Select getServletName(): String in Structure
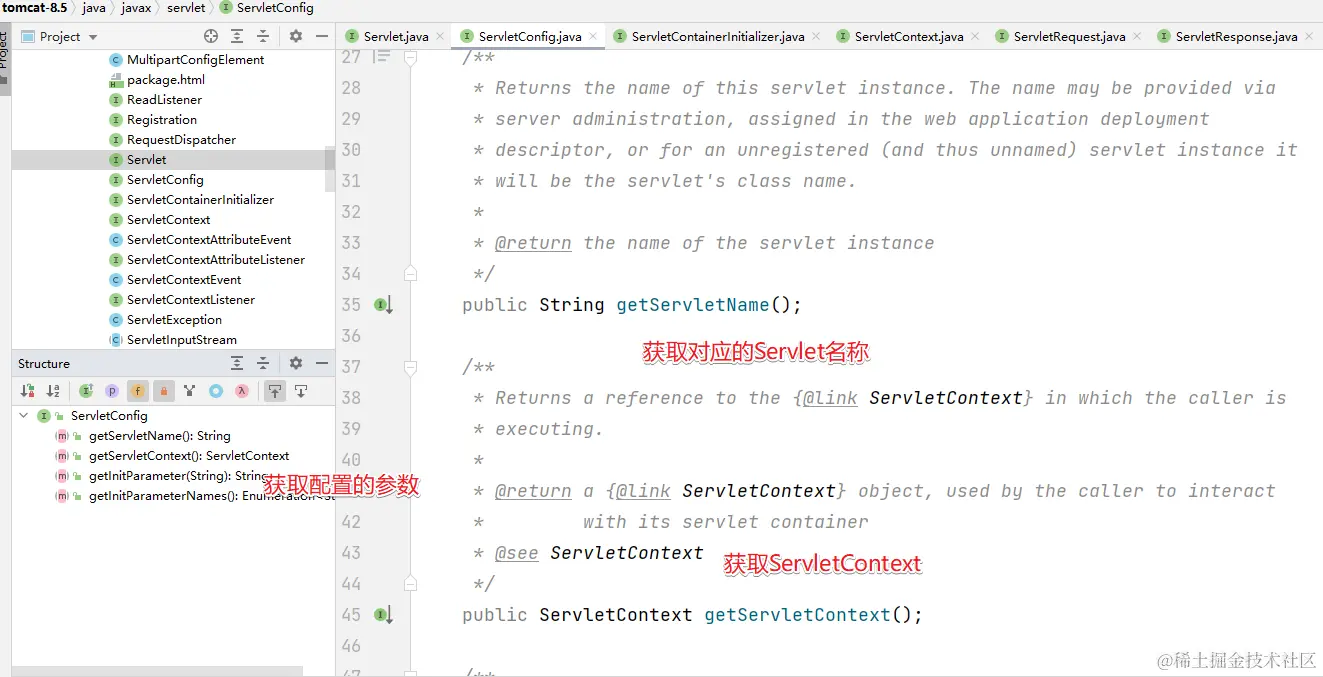This screenshot has width=1323, height=677. pos(159,436)
